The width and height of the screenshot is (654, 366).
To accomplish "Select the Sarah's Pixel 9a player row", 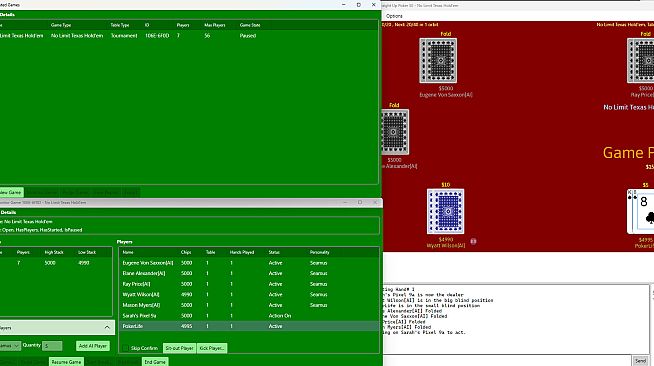I will pyautogui.click(x=249, y=316).
